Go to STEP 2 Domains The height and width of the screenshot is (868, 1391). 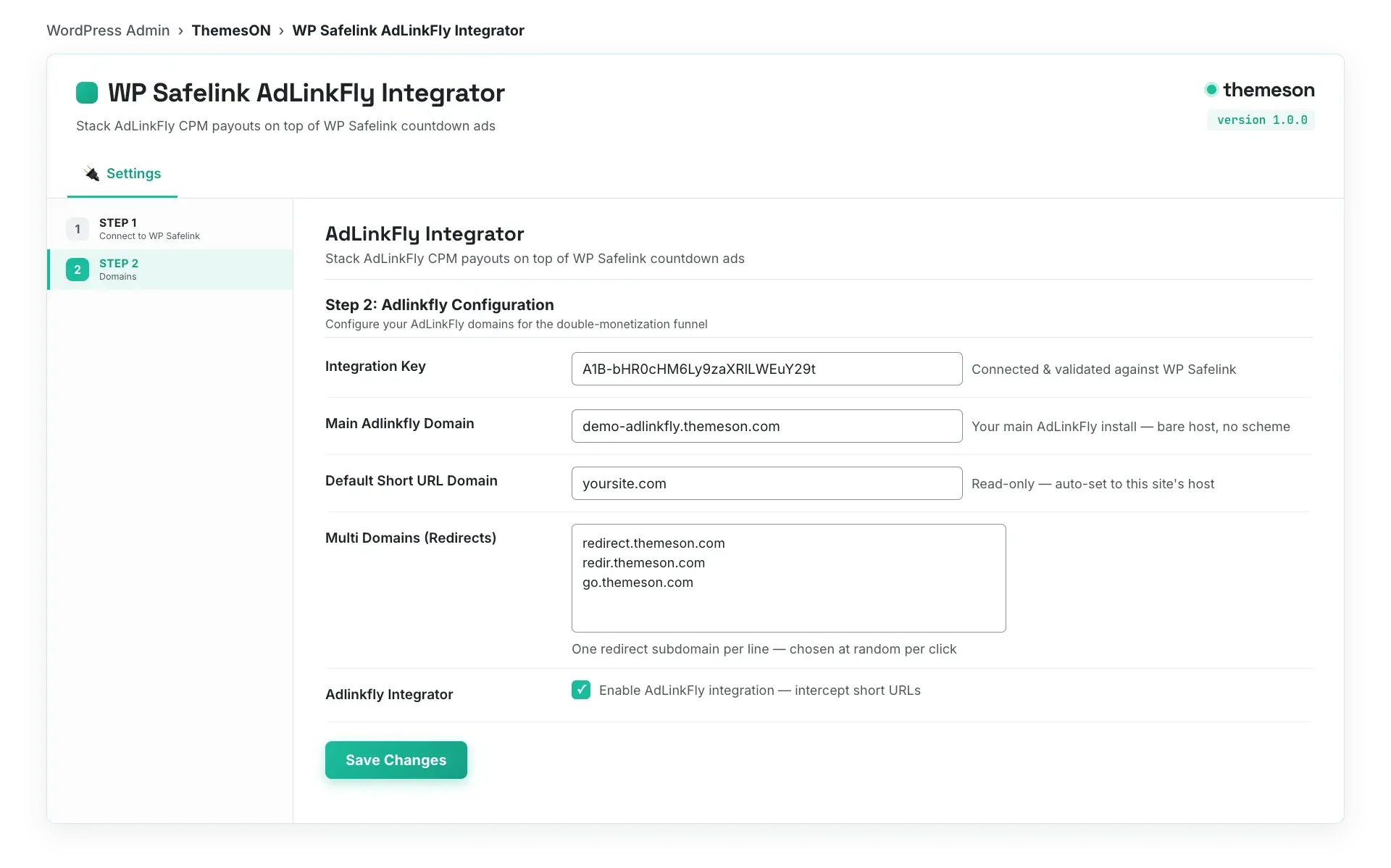[x=170, y=270]
